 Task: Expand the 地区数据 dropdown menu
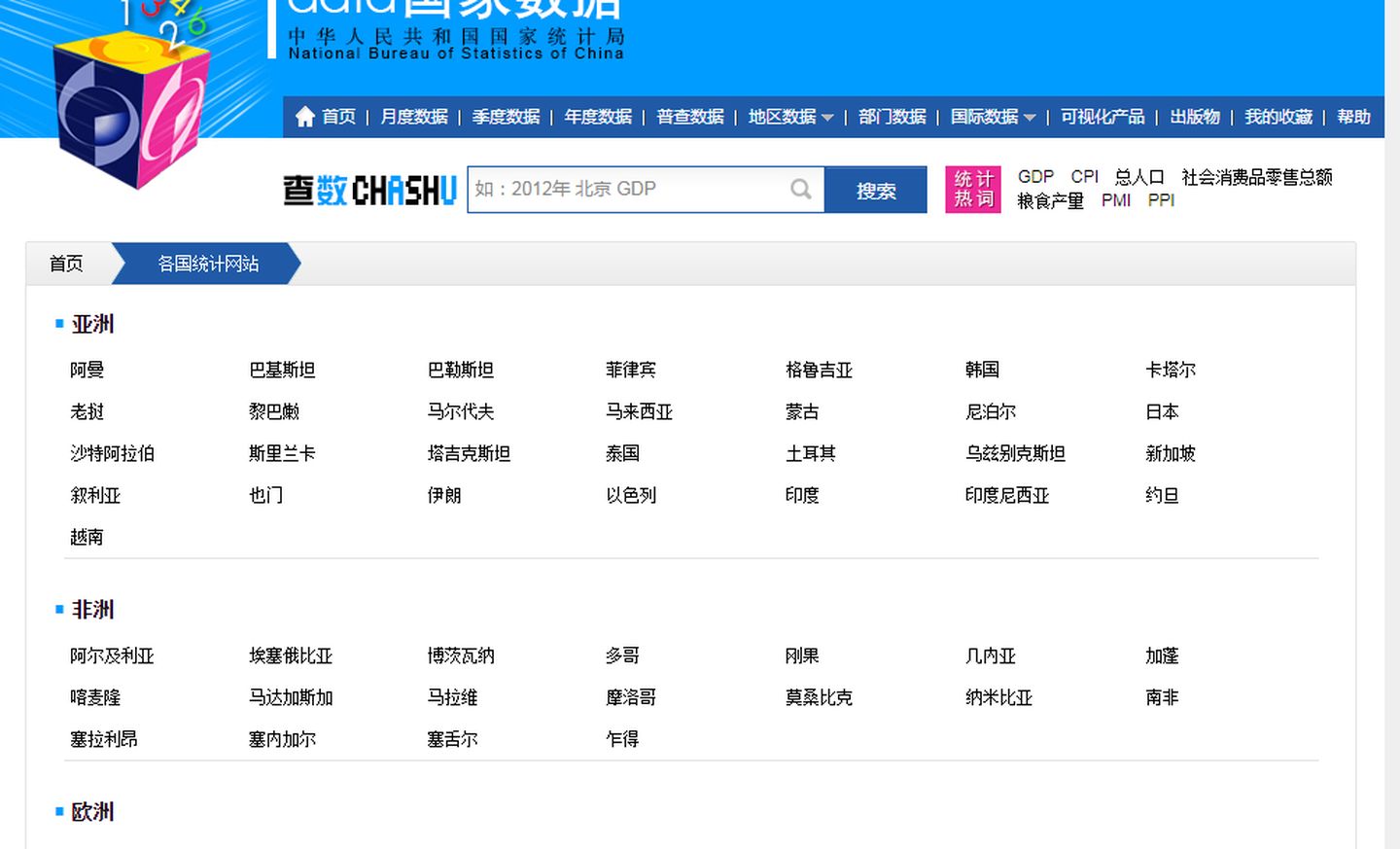pyautogui.click(x=789, y=117)
